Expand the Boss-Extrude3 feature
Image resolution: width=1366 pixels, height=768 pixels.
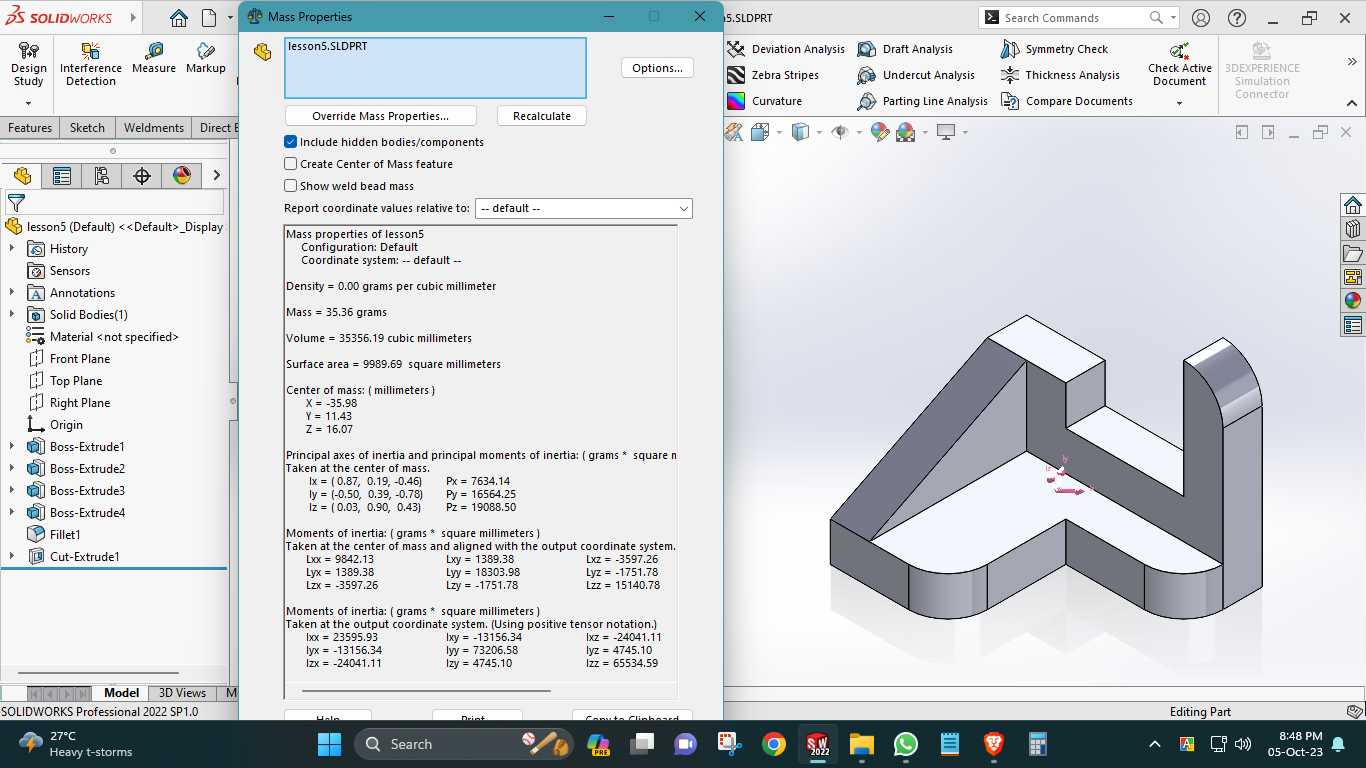click(12, 491)
